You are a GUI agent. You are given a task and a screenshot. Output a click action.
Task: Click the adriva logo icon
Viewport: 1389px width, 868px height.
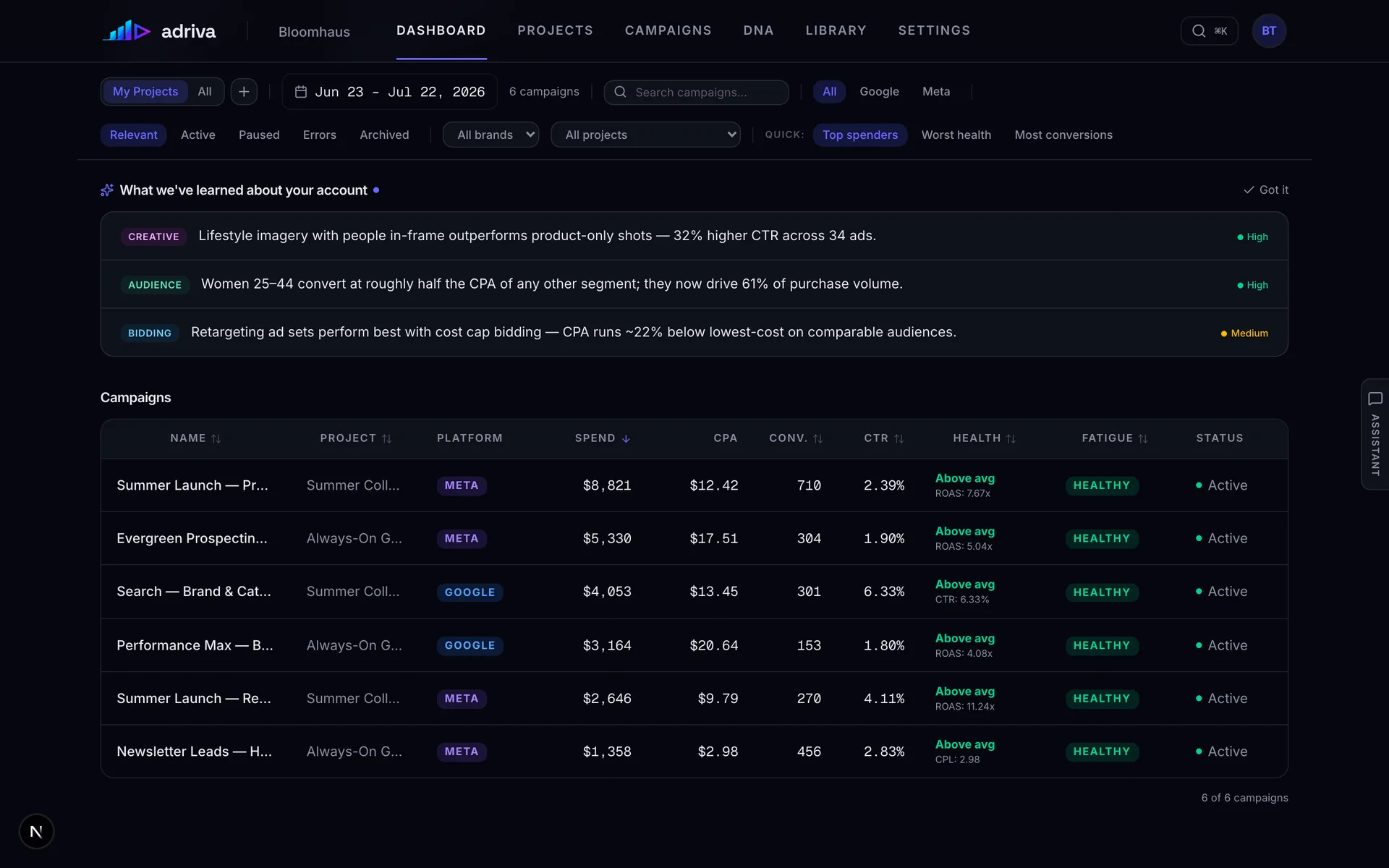tap(127, 31)
